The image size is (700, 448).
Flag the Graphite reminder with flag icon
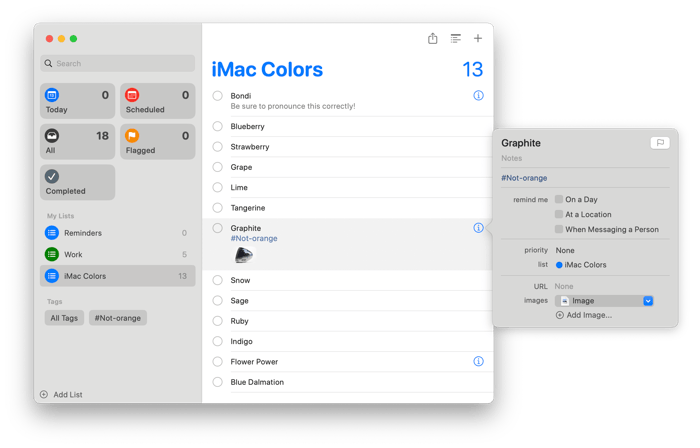point(660,143)
